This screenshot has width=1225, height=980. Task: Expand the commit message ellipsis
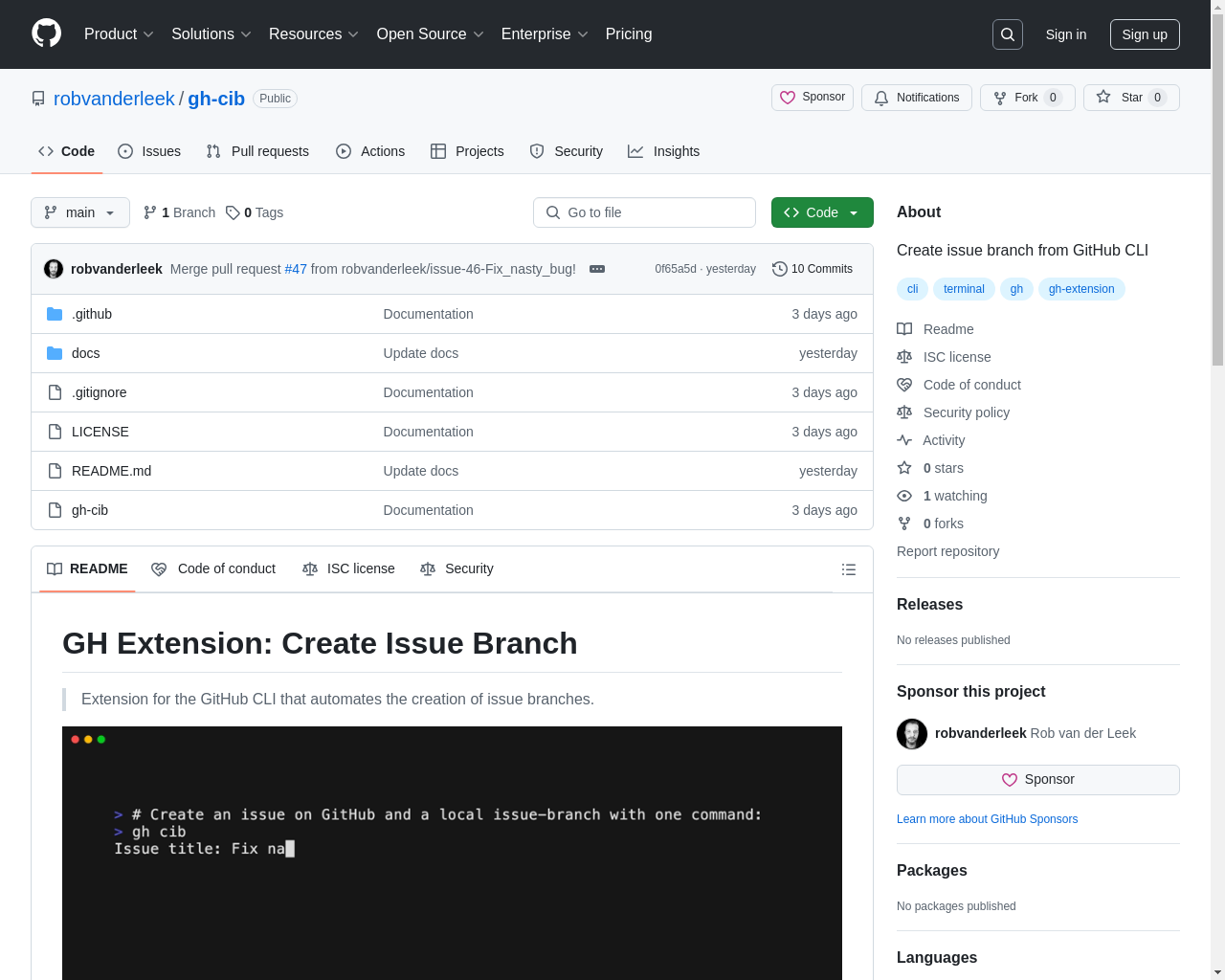tap(597, 269)
